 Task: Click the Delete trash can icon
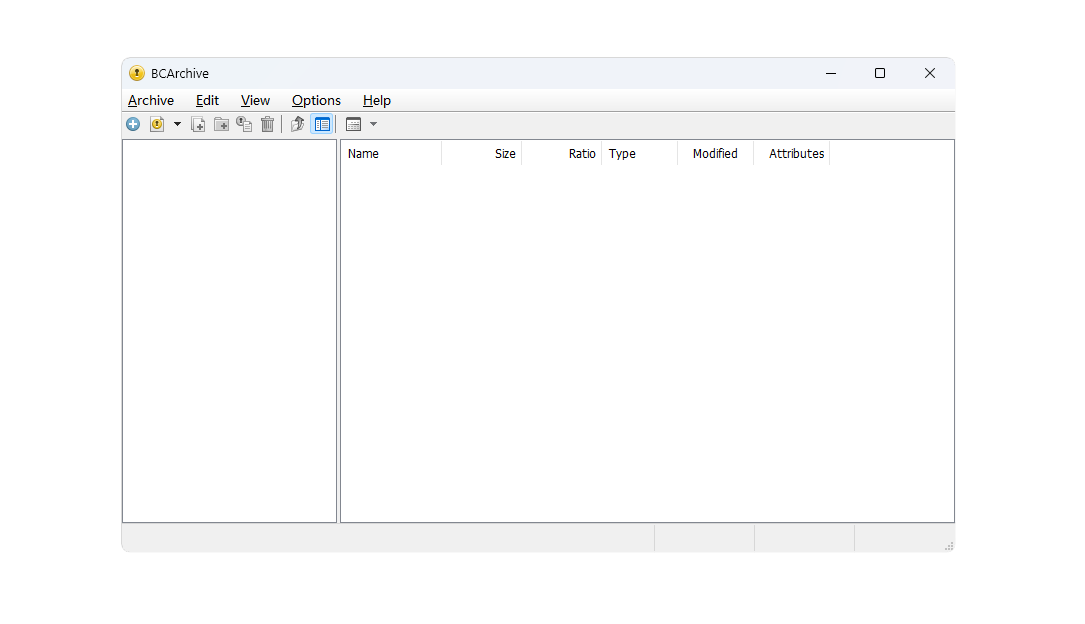[267, 124]
